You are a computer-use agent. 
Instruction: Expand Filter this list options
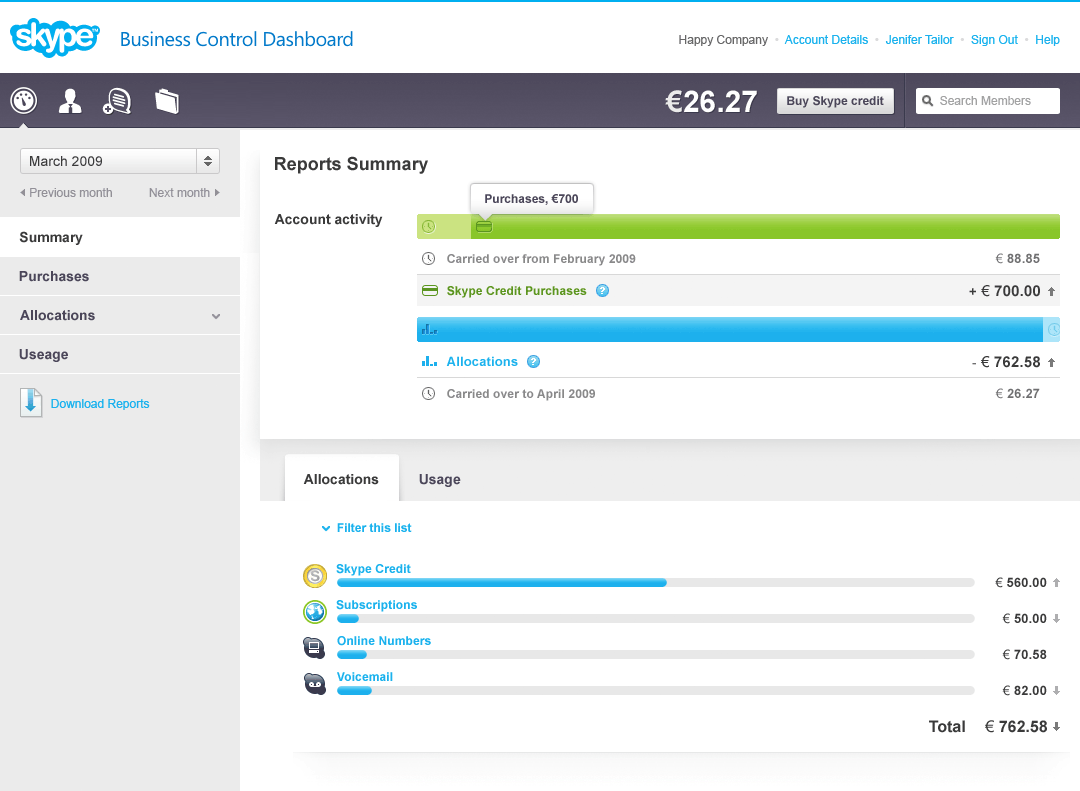366,528
